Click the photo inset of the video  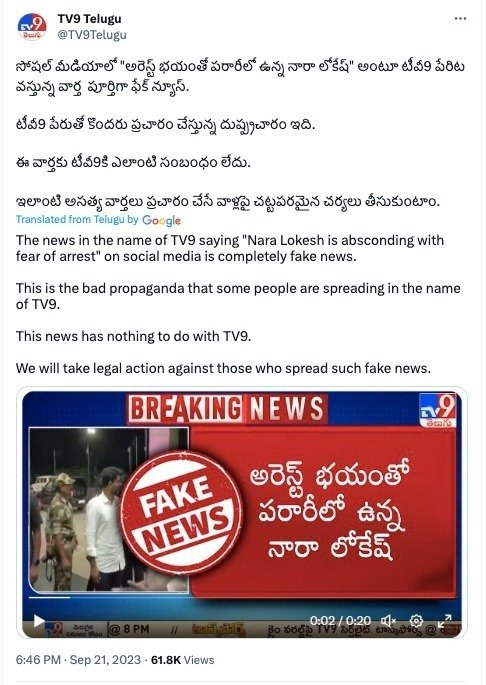pos(109,509)
